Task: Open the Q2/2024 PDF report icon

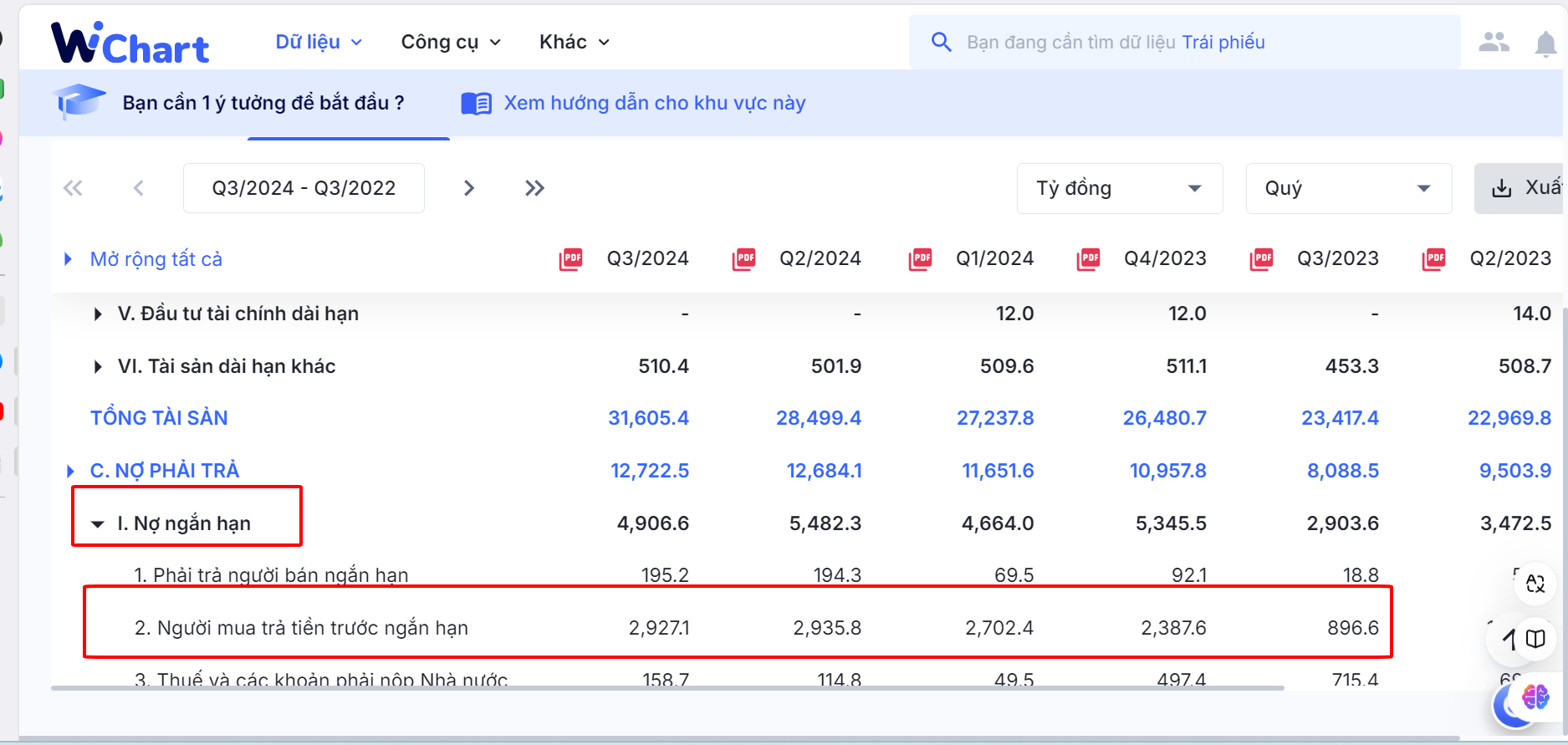Action: (743, 259)
